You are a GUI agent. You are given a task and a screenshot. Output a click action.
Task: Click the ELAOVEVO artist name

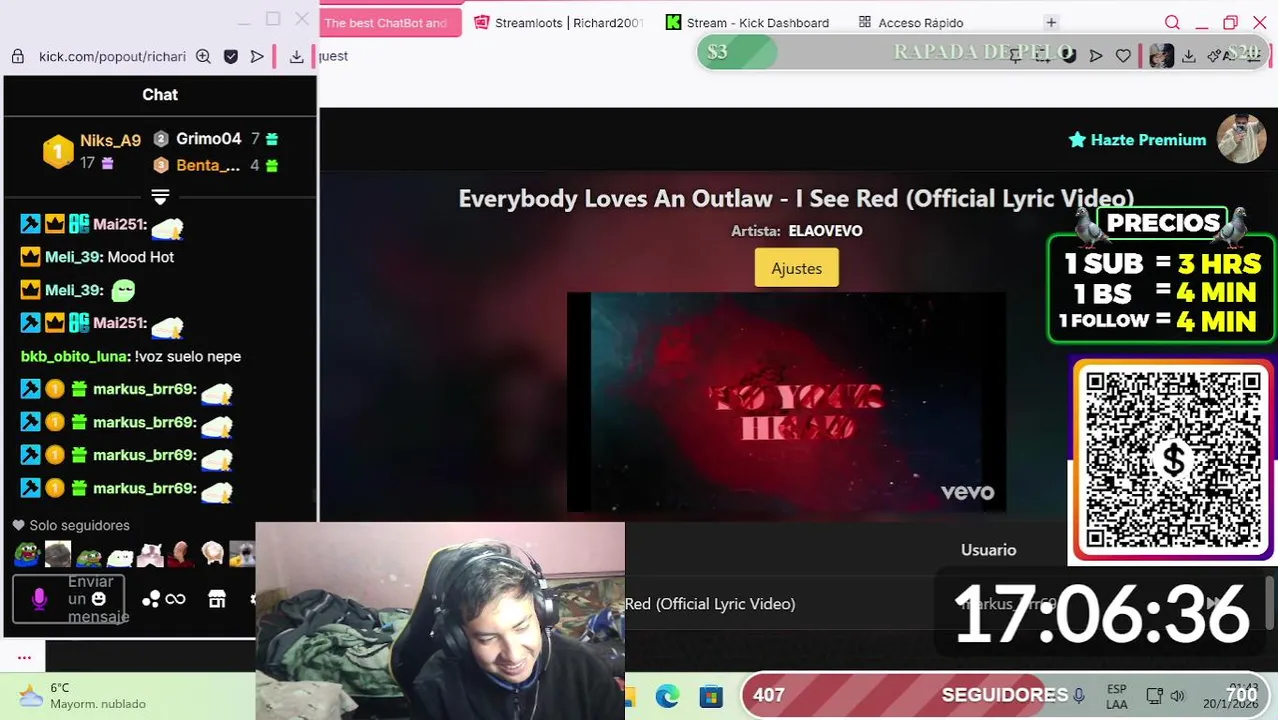(x=825, y=231)
